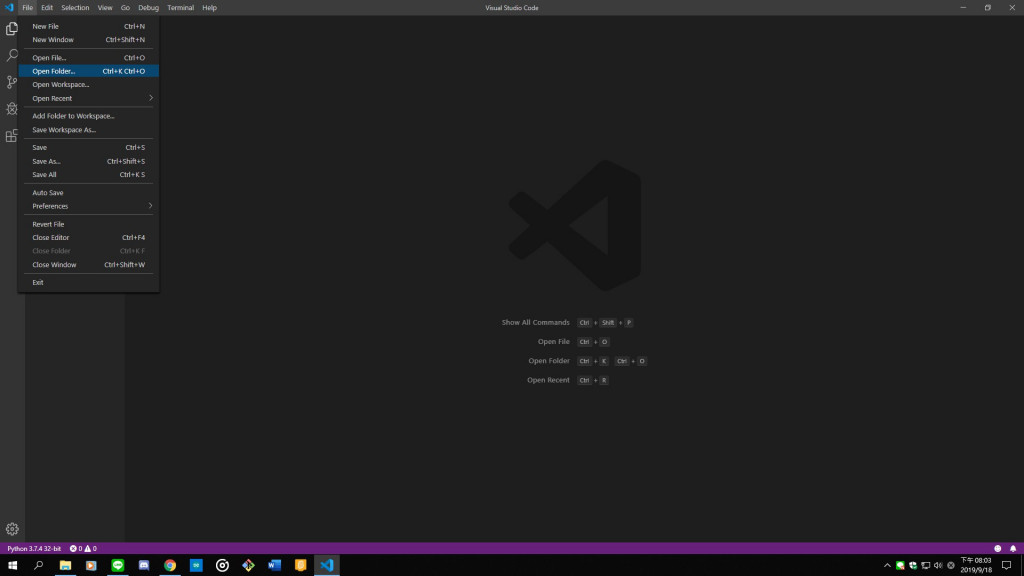
Task: Toggle Auto Save in File menu
Action: coord(88,193)
